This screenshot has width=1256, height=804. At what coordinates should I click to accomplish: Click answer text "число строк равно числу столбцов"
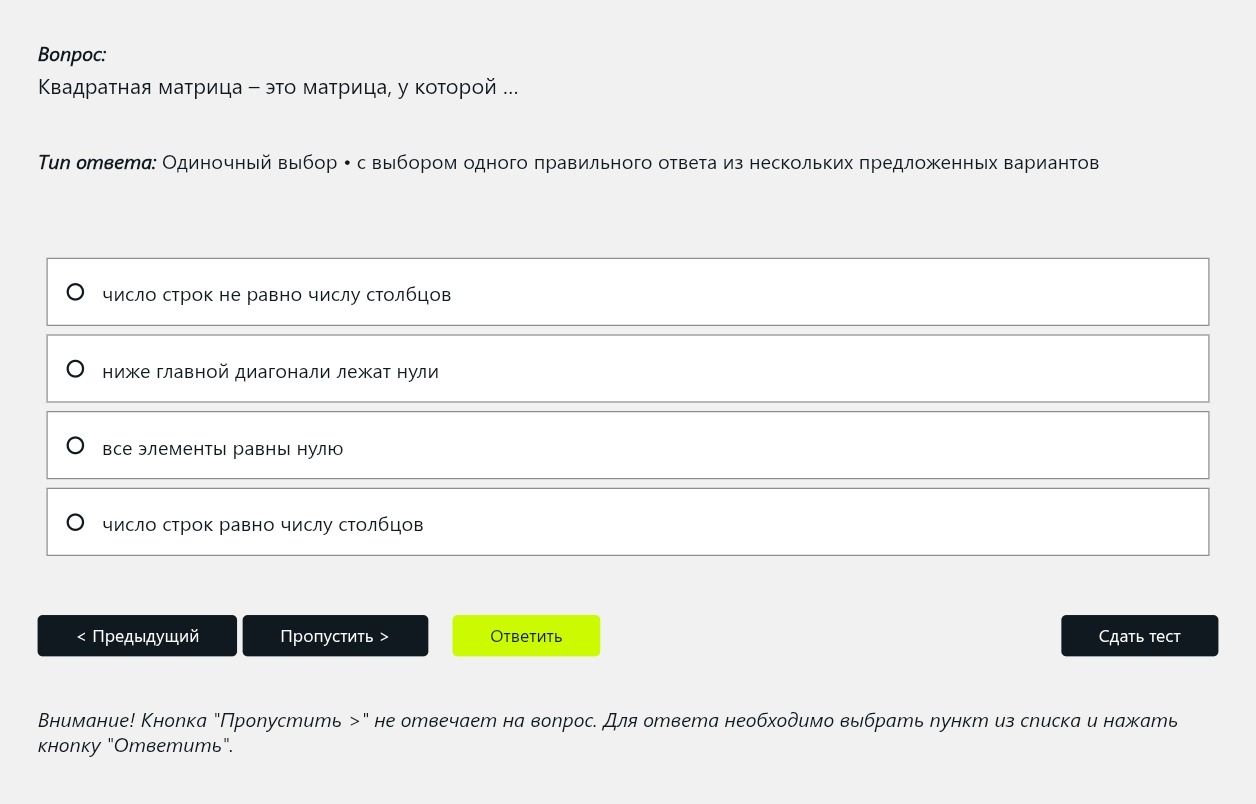263,525
